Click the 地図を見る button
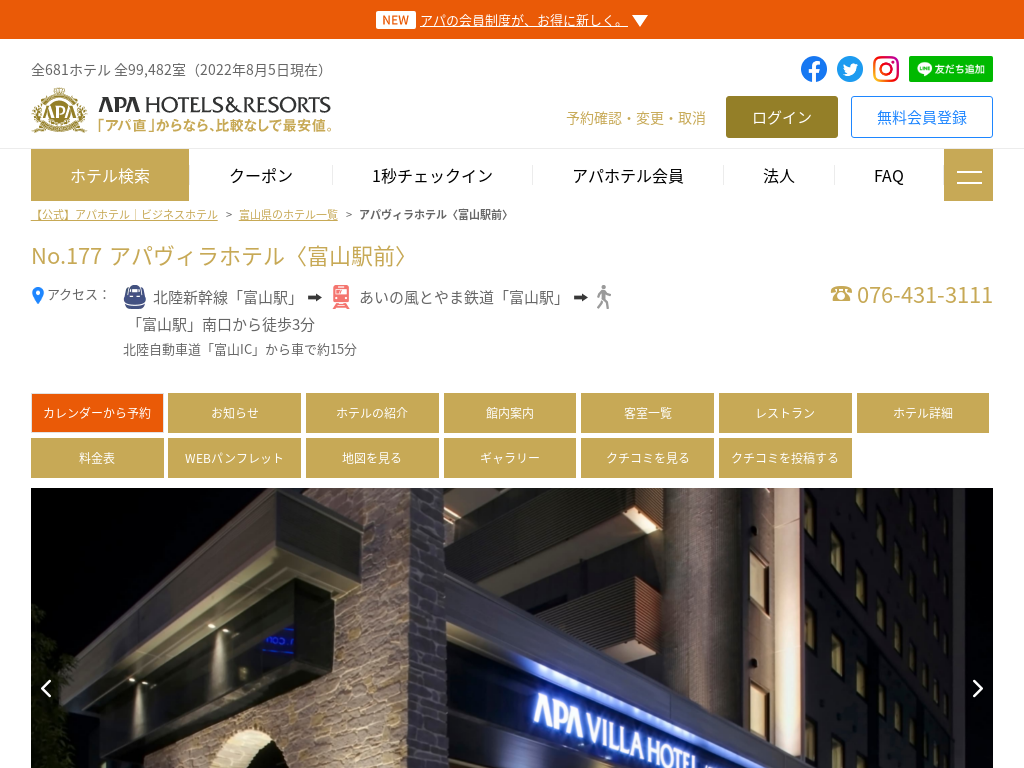This screenshot has width=1024, height=768. 372,458
